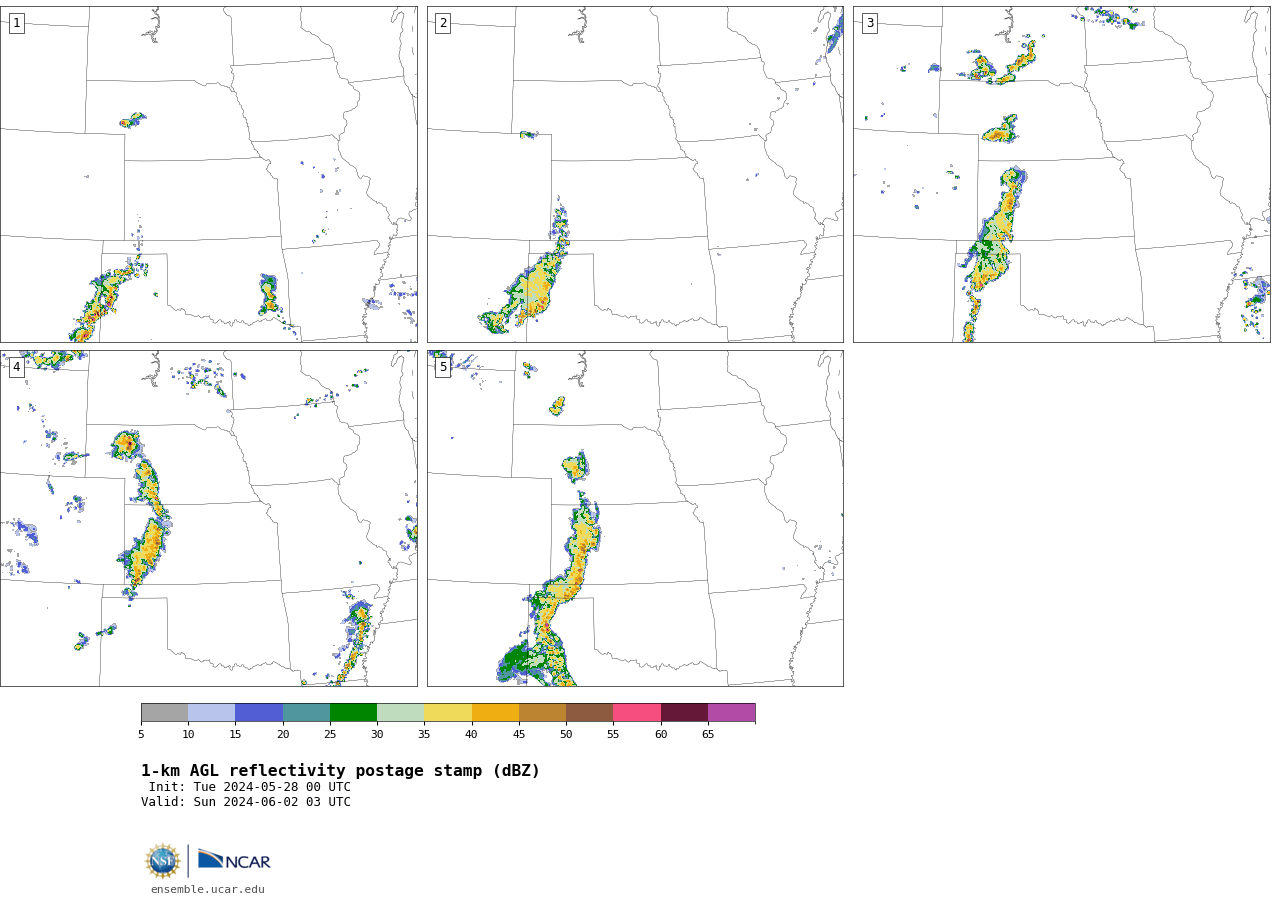Click the colorbar tick label '45'
1280x901 pixels.
point(519,735)
